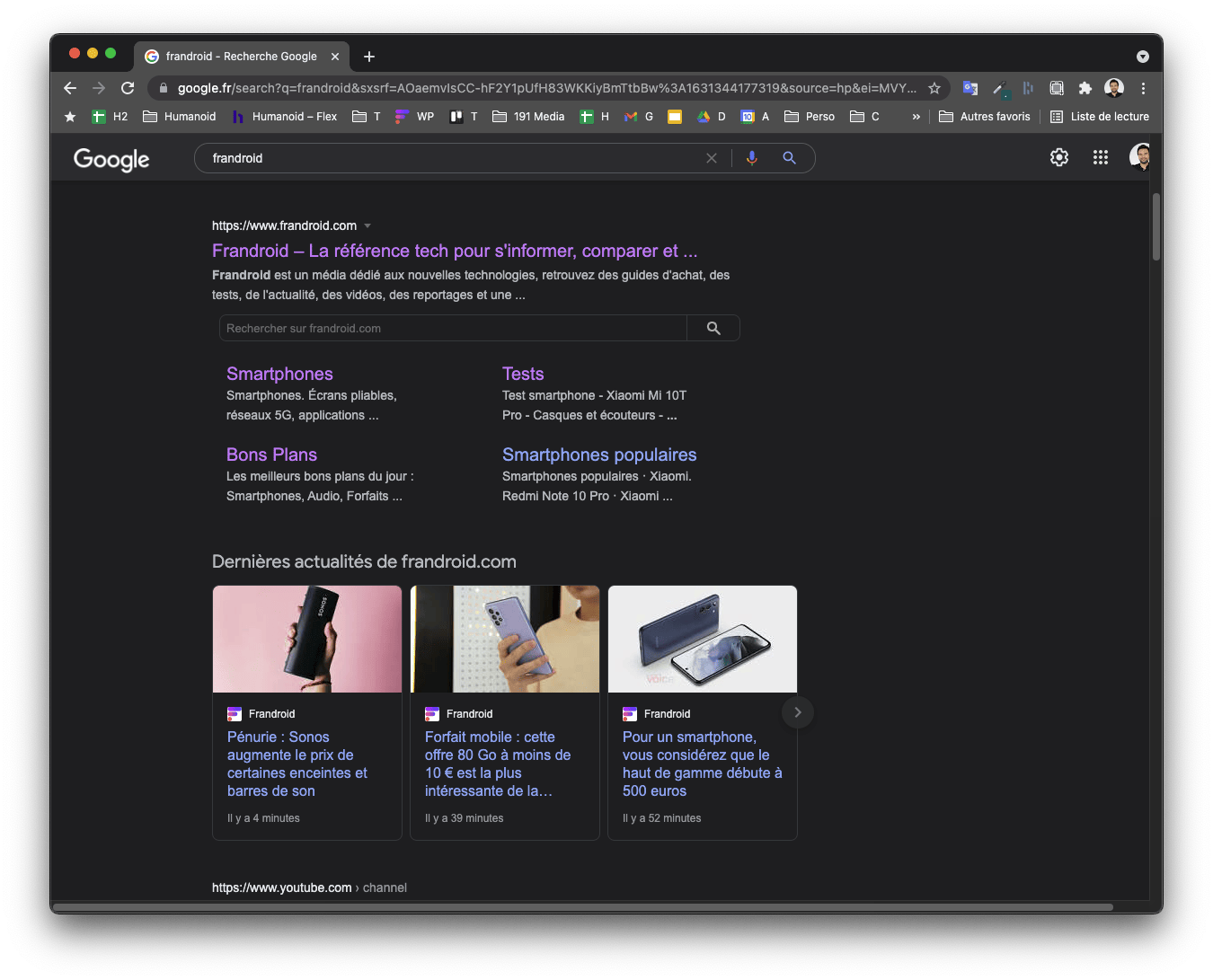Open the H2 bookmark
Screen dimensions: 1213x980
(x=110, y=117)
